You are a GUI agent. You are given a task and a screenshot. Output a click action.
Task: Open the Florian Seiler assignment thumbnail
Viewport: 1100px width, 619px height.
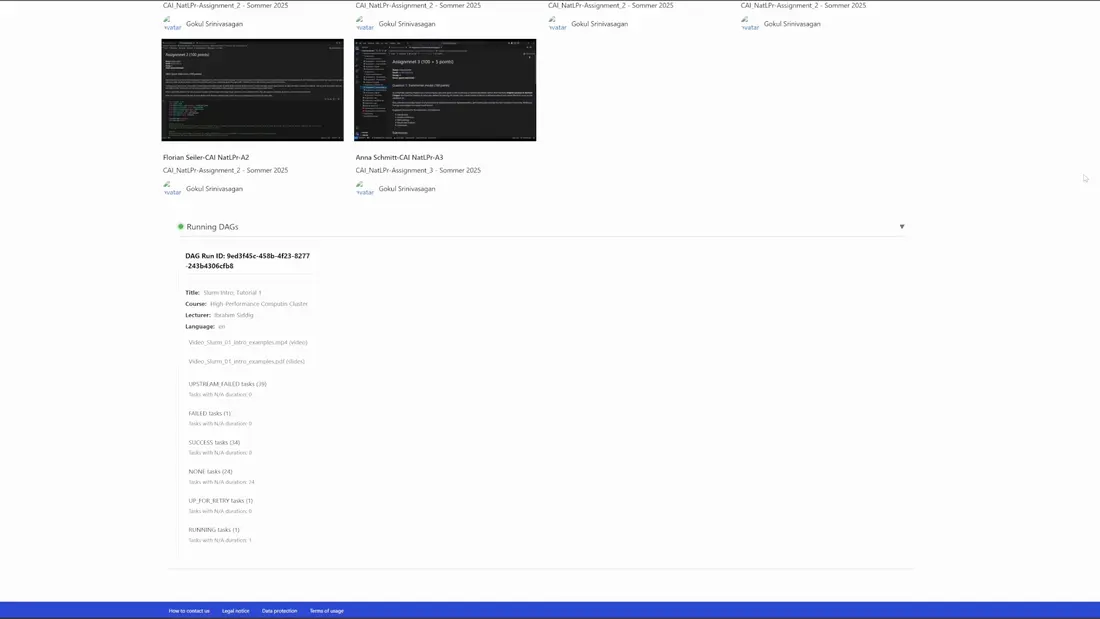(x=253, y=90)
